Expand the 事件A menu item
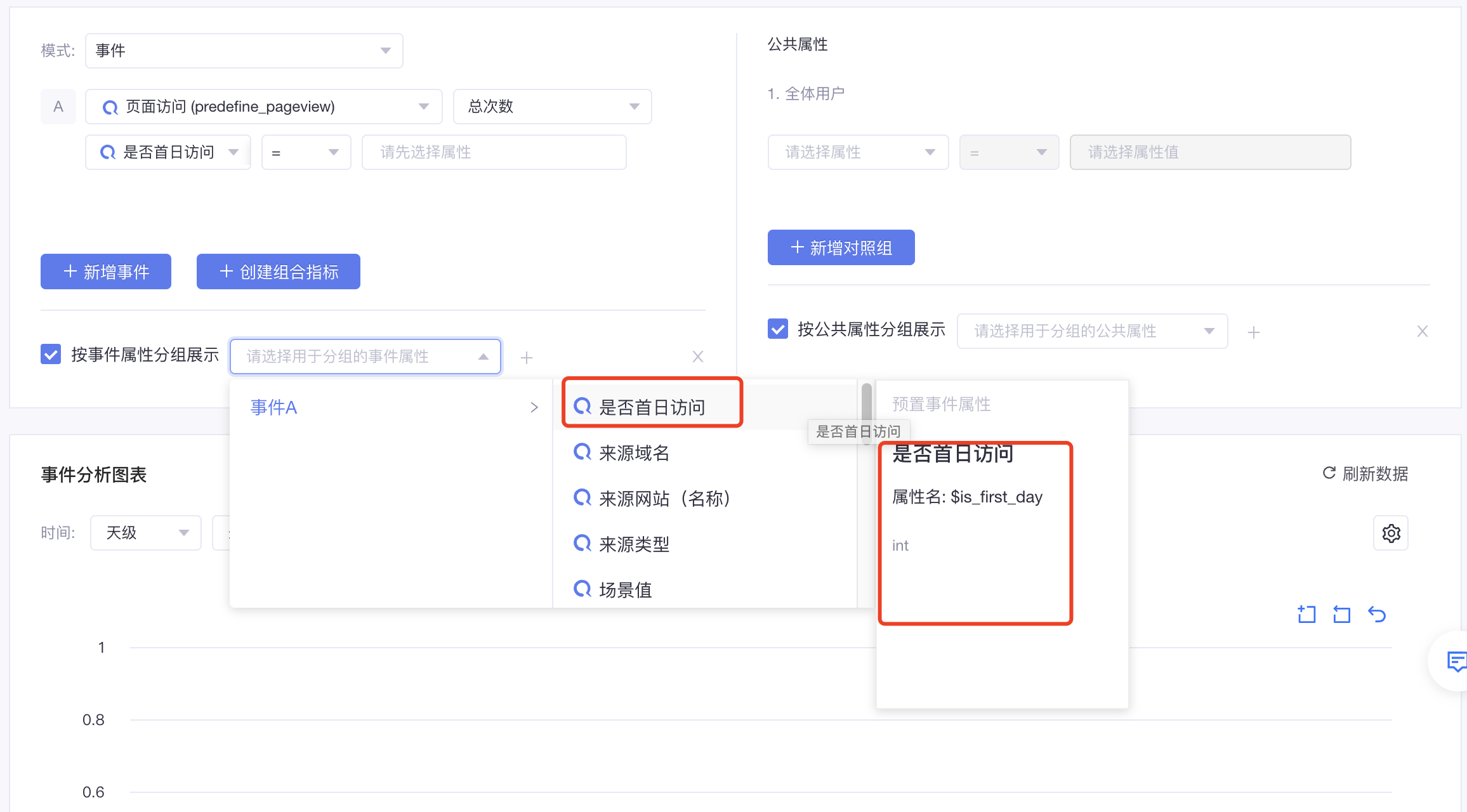 click(391, 407)
